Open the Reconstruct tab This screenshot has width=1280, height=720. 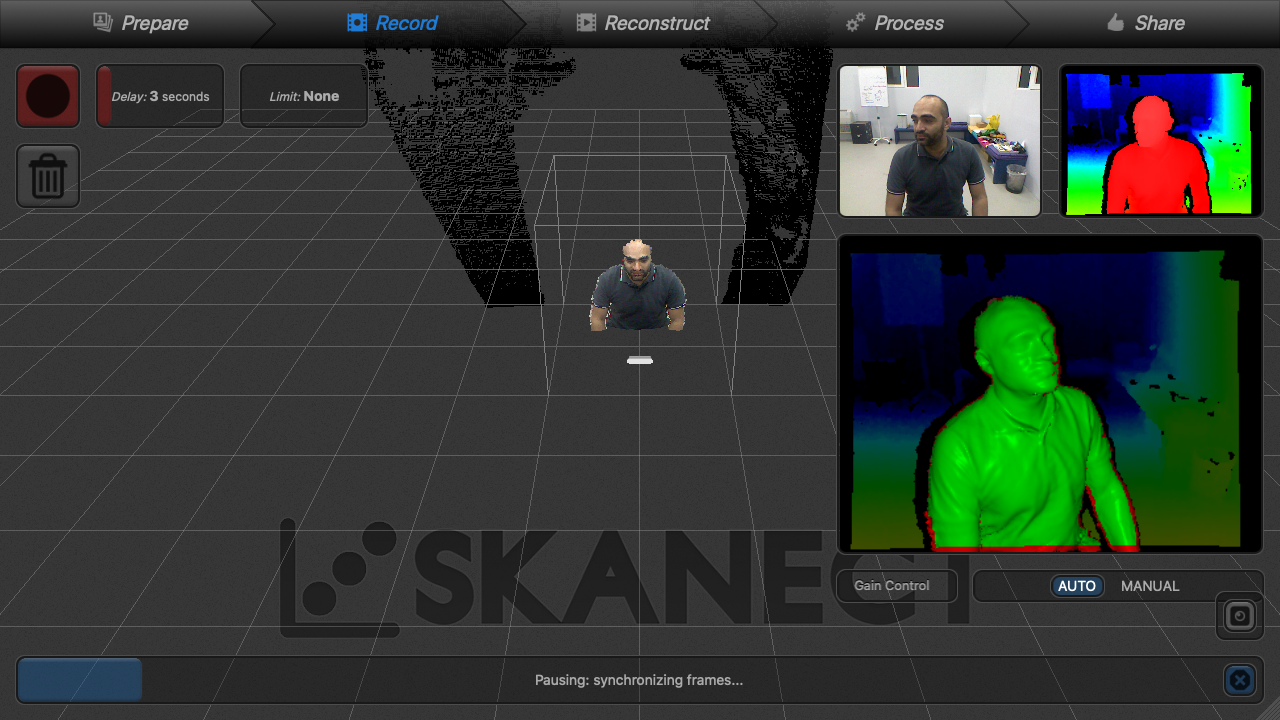pos(643,23)
